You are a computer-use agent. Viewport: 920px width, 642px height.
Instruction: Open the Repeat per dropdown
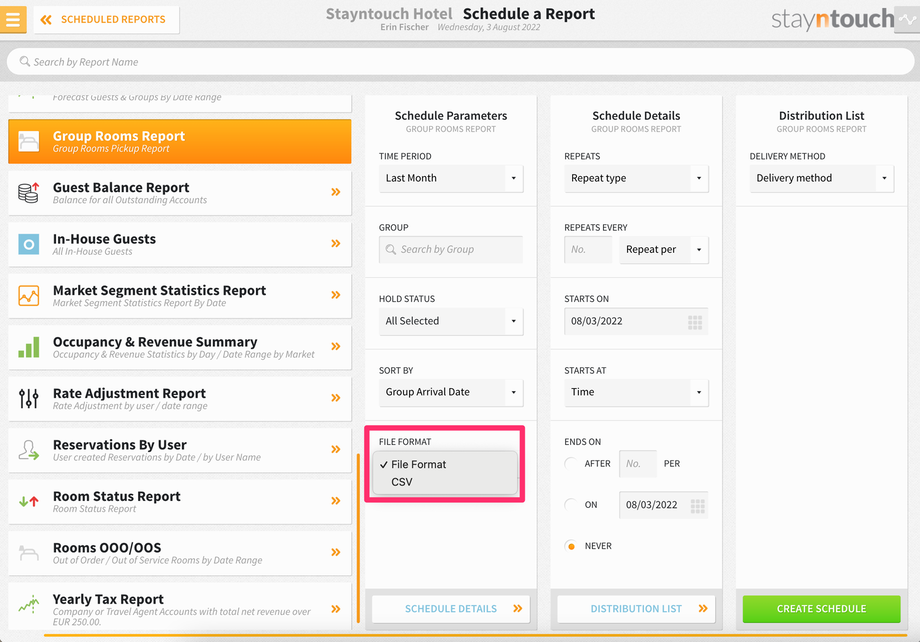[664, 249]
